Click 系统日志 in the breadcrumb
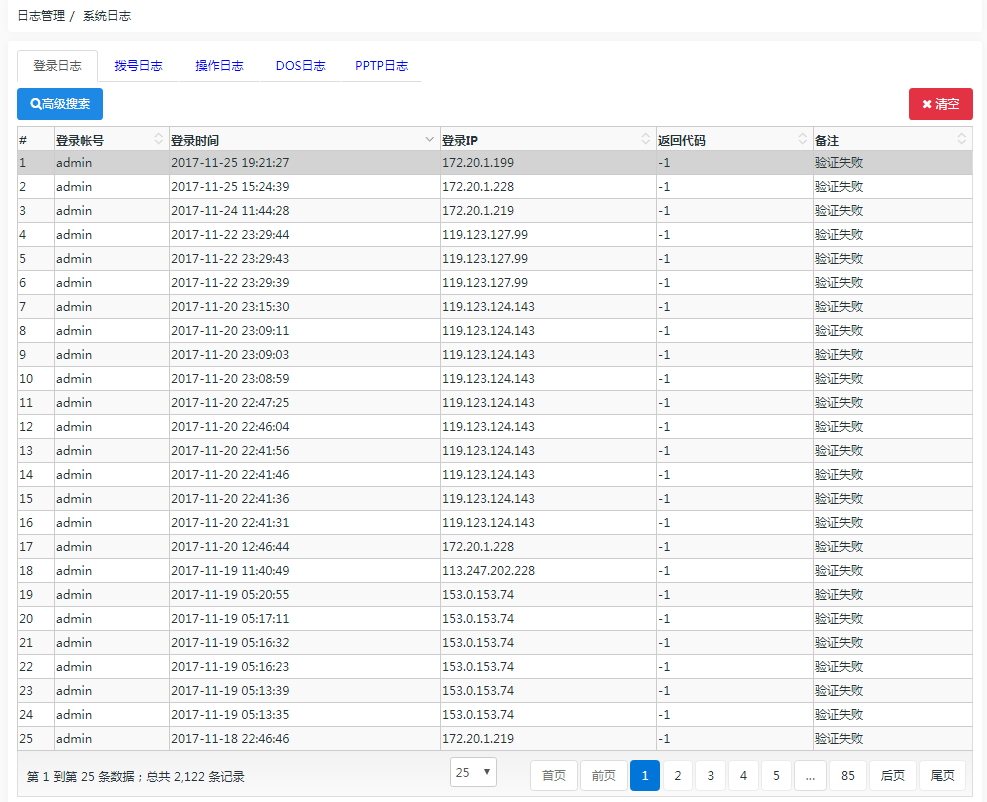The height and width of the screenshot is (802, 987). coord(107,16)
